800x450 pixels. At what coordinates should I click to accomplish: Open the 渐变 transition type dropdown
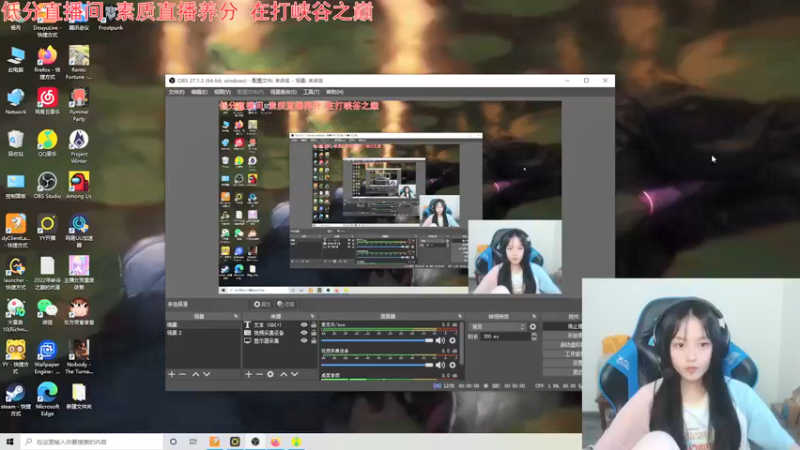497,327
